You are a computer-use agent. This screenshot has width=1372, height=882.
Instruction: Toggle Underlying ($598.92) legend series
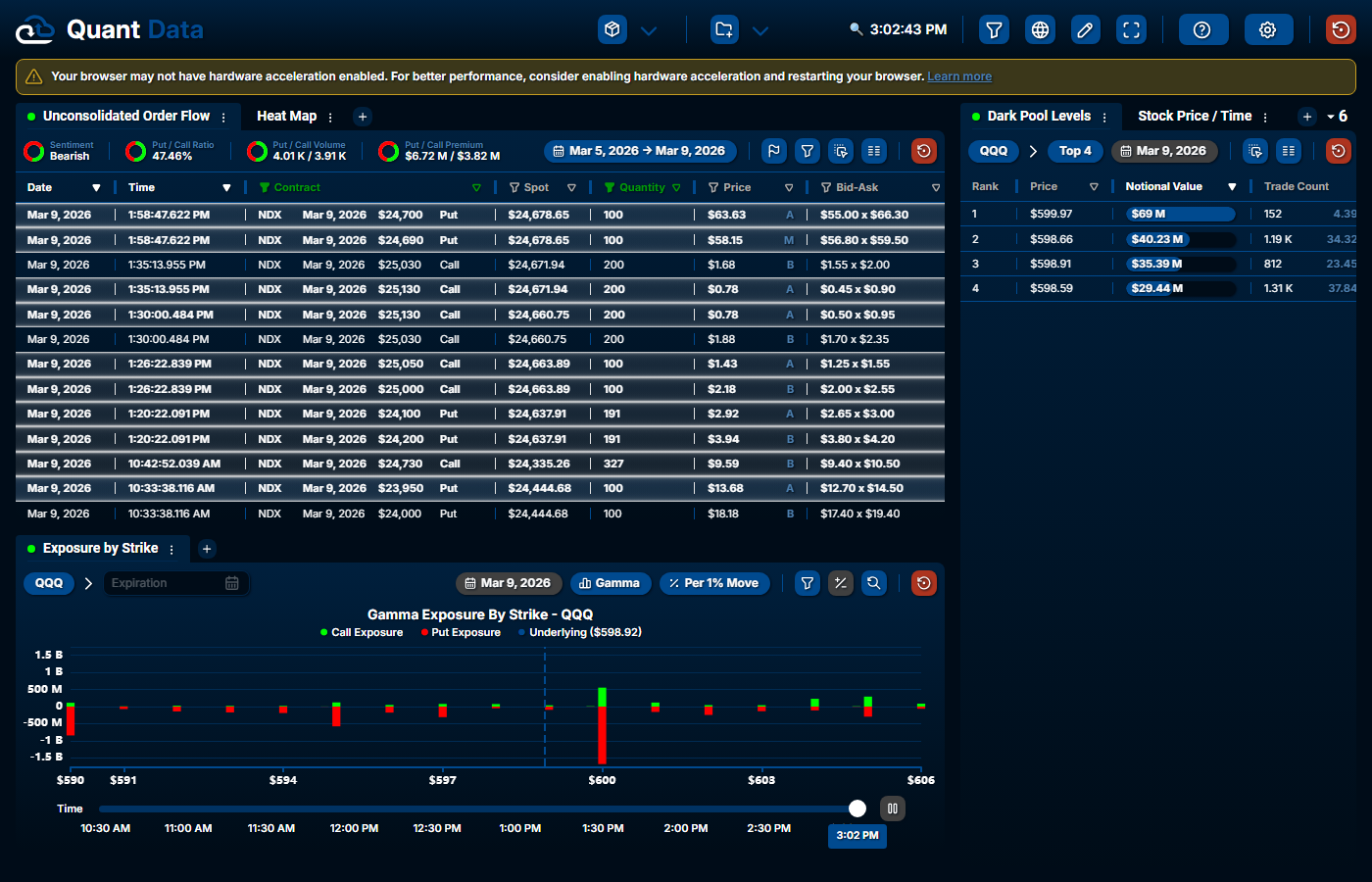pyautogui.click(x=580, y=633)
